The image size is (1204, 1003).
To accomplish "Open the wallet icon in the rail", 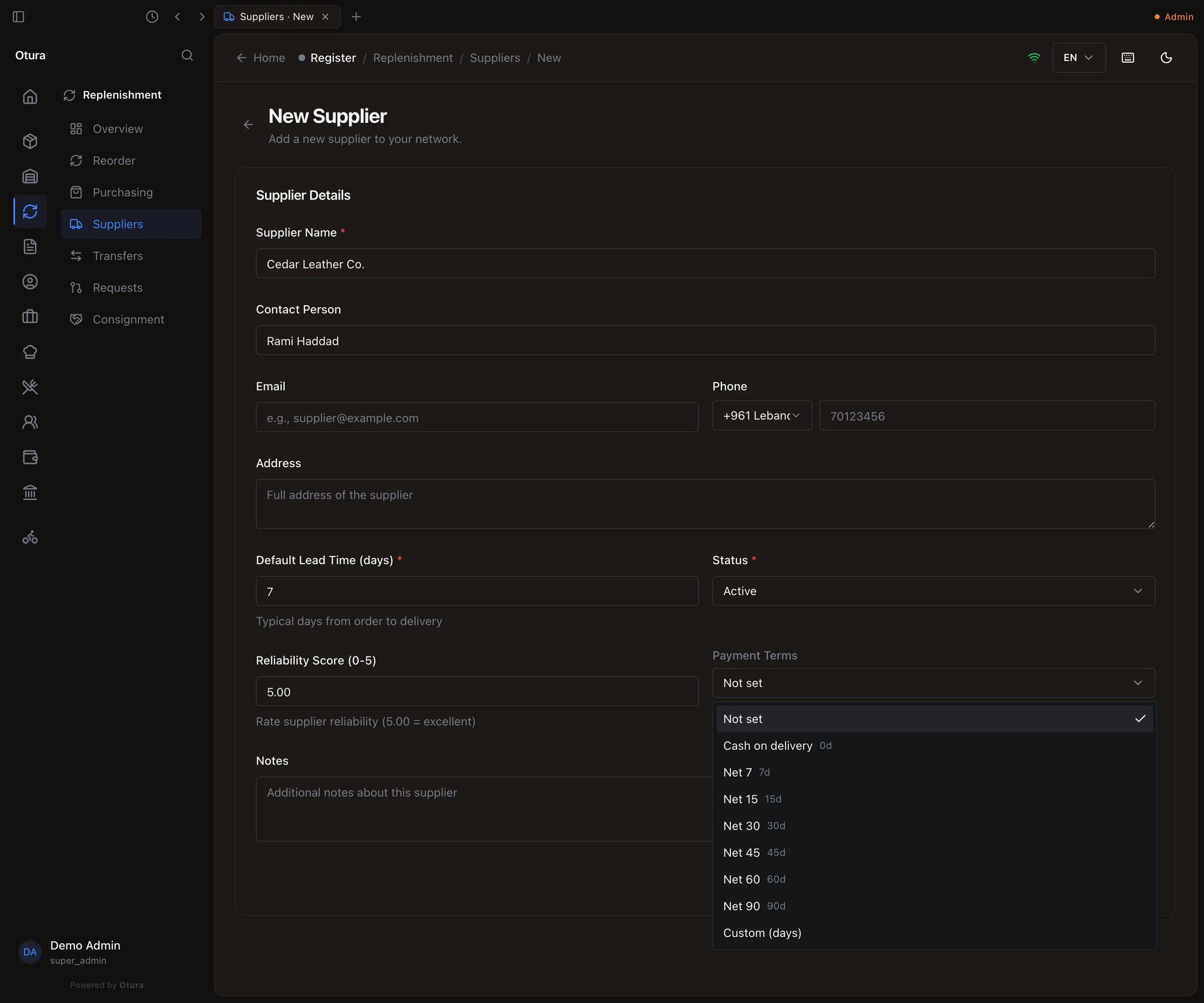I will (x=30, y=457).
